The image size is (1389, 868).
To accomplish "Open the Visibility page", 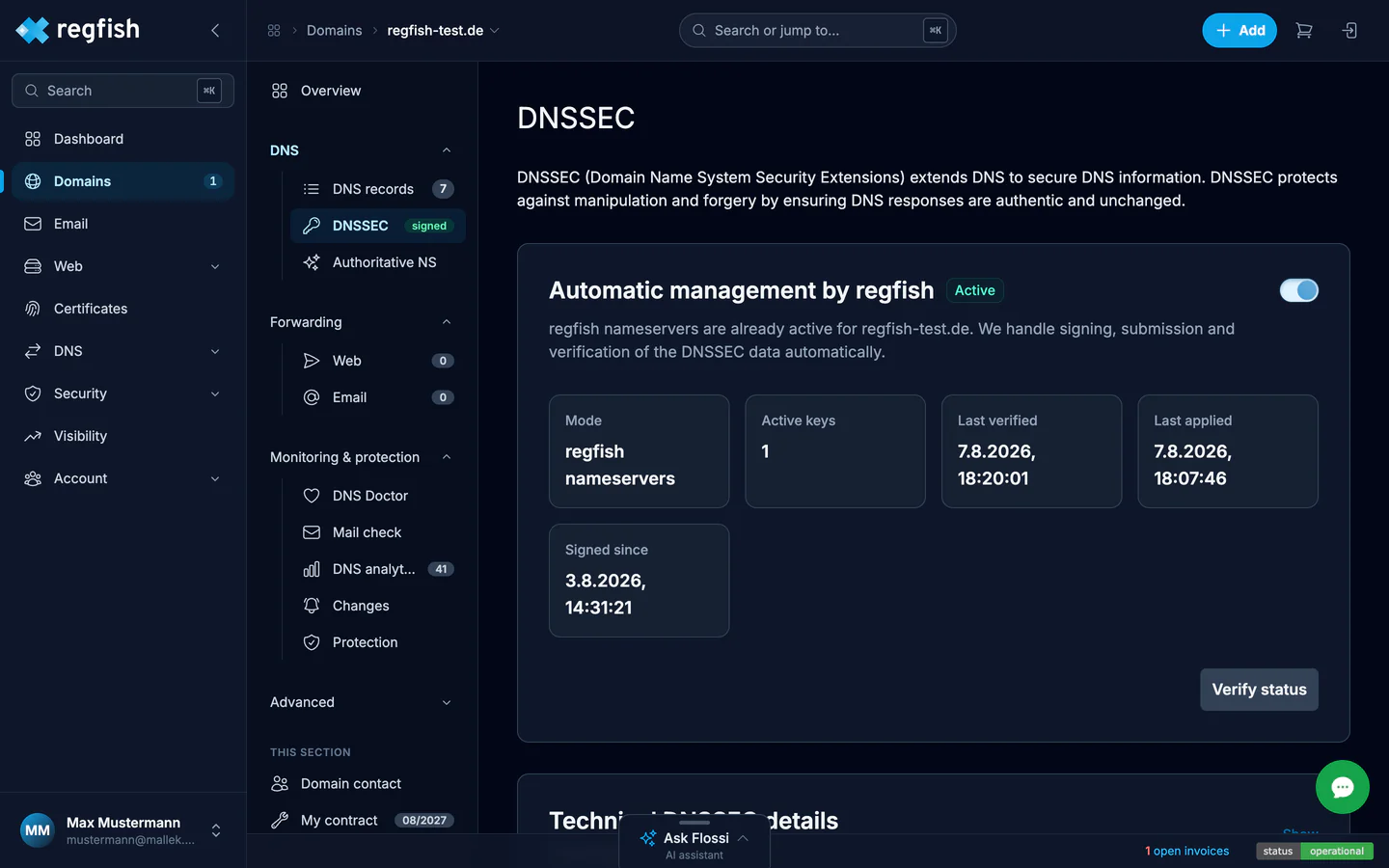I will (x=123, y=436).
